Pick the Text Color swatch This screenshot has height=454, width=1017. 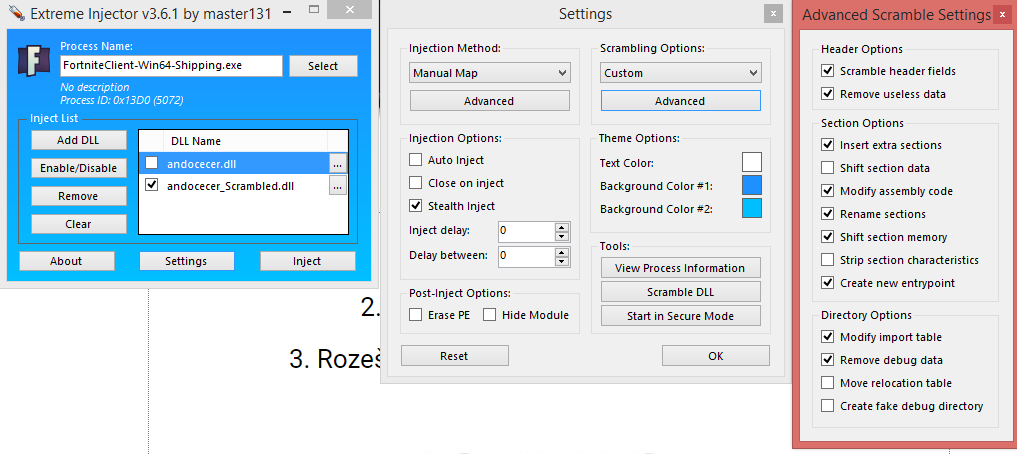pos(752,162)
